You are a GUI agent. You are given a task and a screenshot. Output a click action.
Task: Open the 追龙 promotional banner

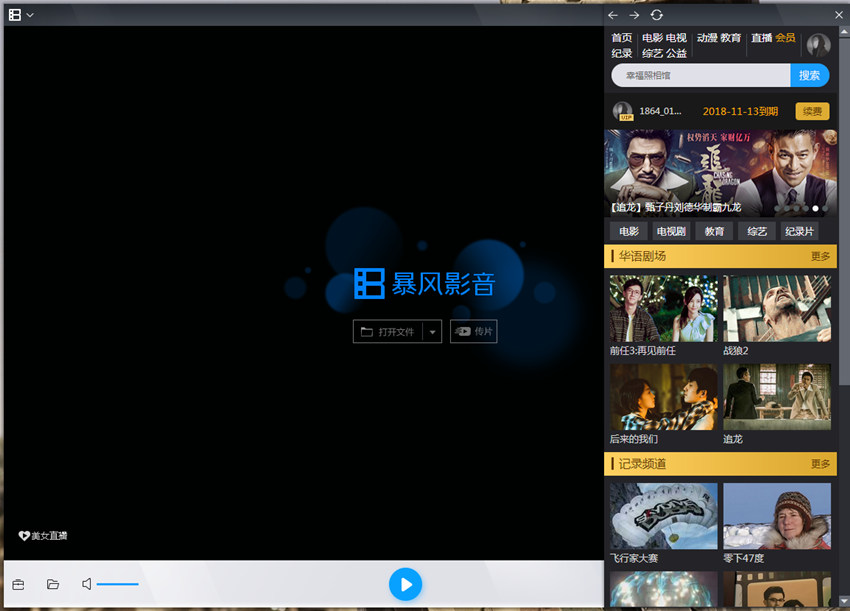click(720, 173)
